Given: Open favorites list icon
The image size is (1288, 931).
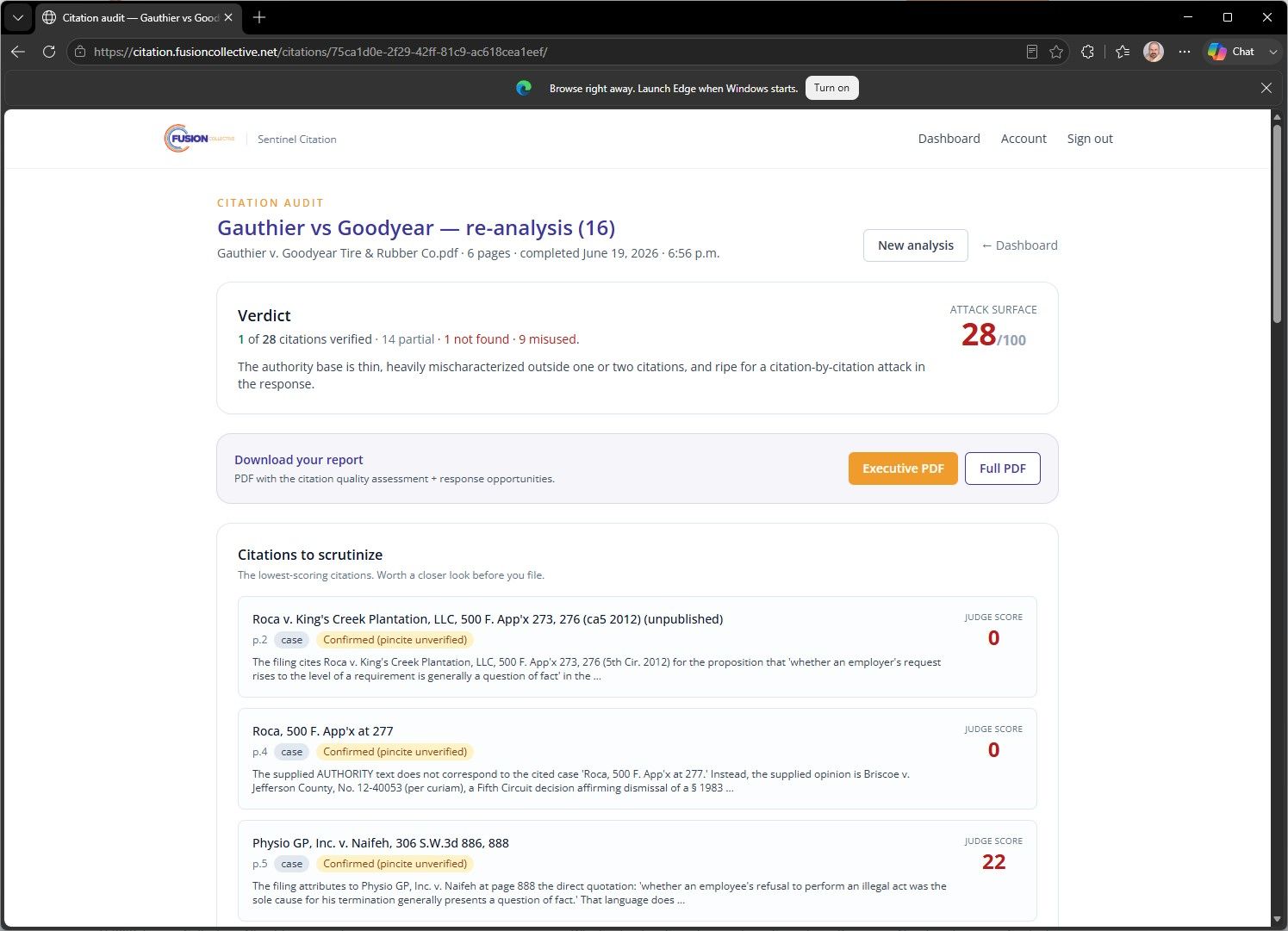Looking at the screenshot, I should 1123,52.
